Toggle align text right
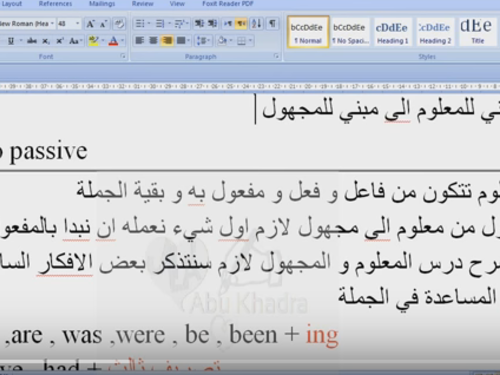500x375 pixels. (167, 41)
